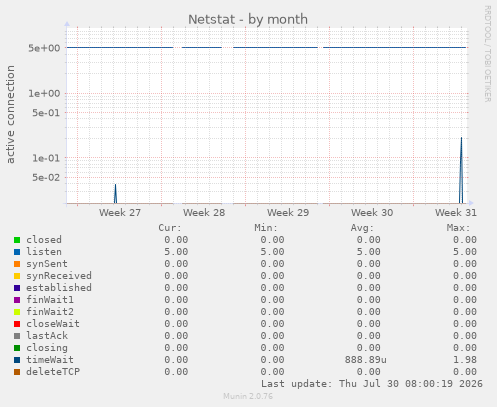Image resolution: width=497 pixels, height=407 pixels.
Task: Click the 'closed' legend label
Action: (44, 240)
